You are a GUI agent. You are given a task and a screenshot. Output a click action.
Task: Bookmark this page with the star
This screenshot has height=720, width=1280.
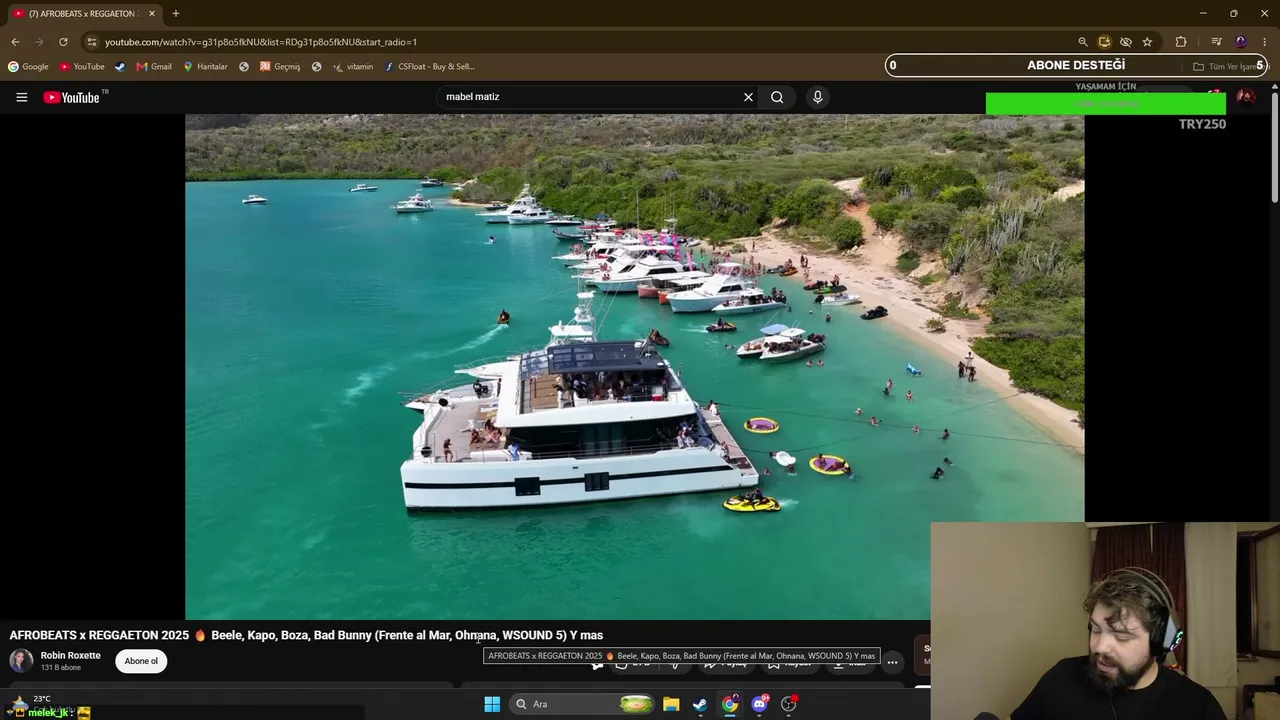coord(1147,42)
